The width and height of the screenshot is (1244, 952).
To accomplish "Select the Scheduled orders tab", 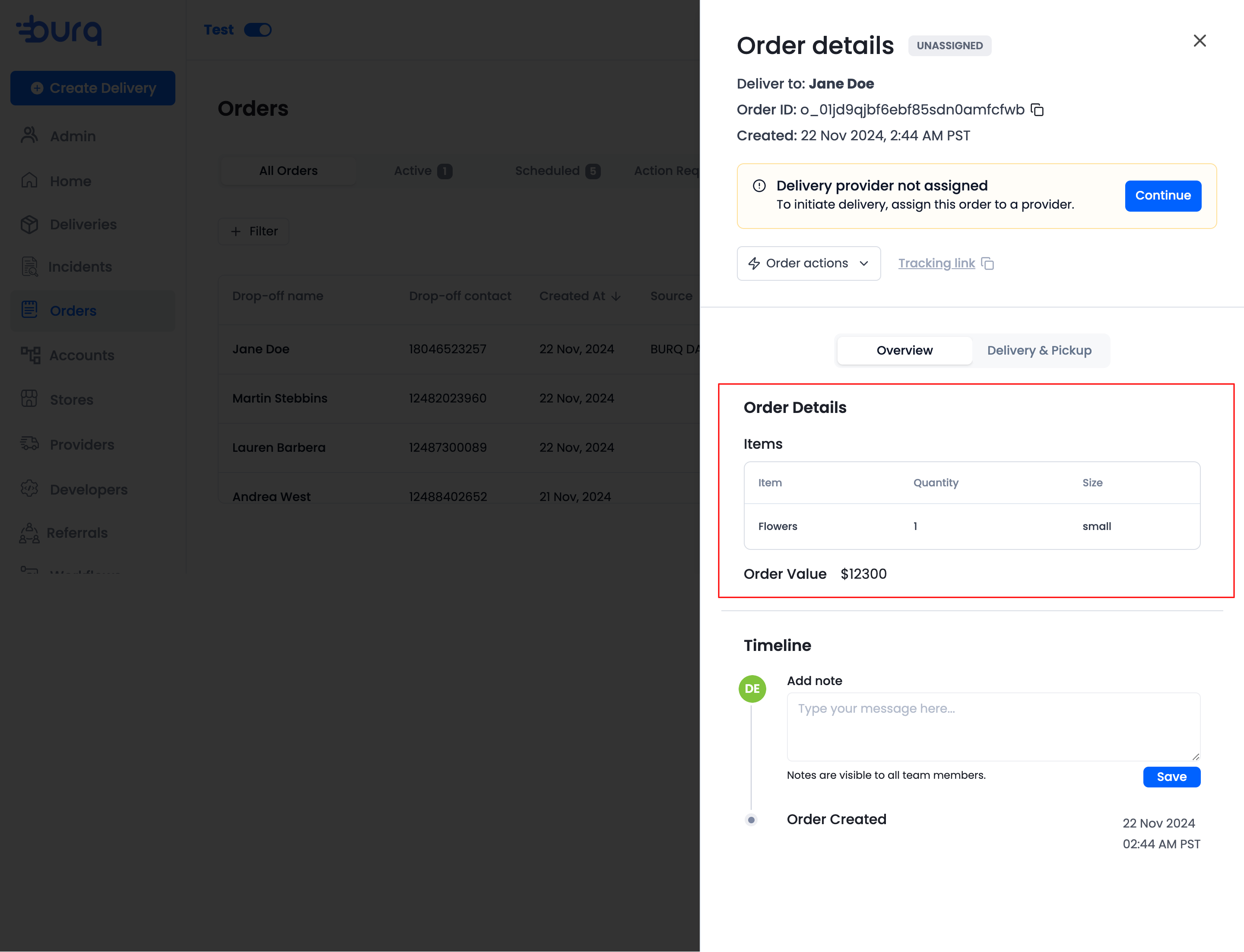I will [x=556, y=171].
